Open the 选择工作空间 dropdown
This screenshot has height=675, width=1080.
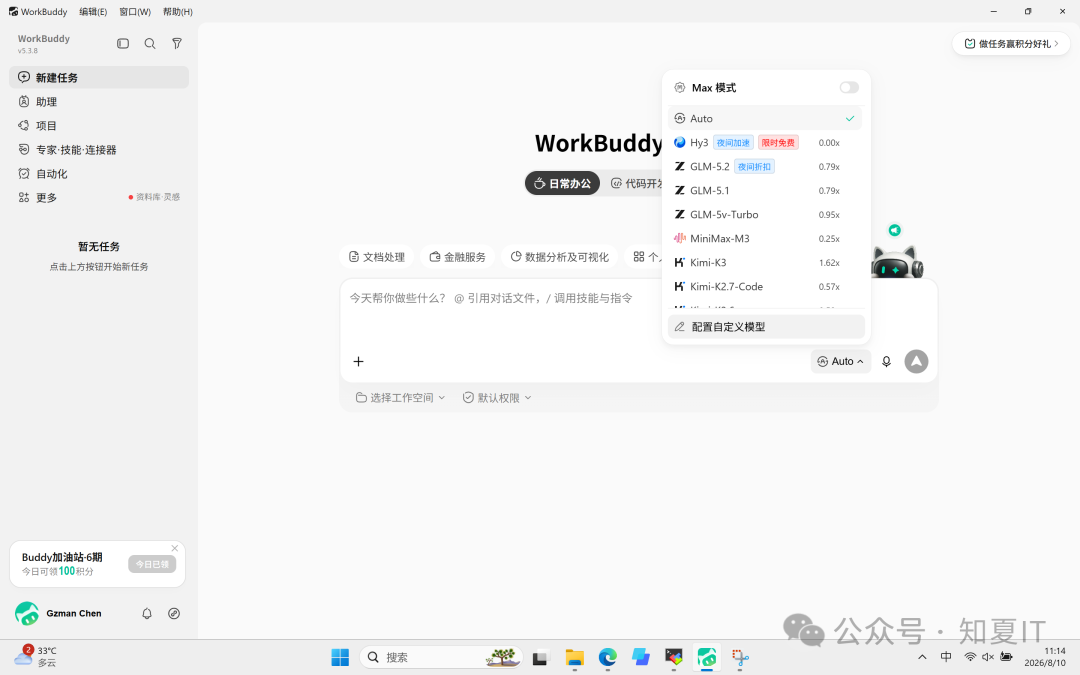pos(400,397)
